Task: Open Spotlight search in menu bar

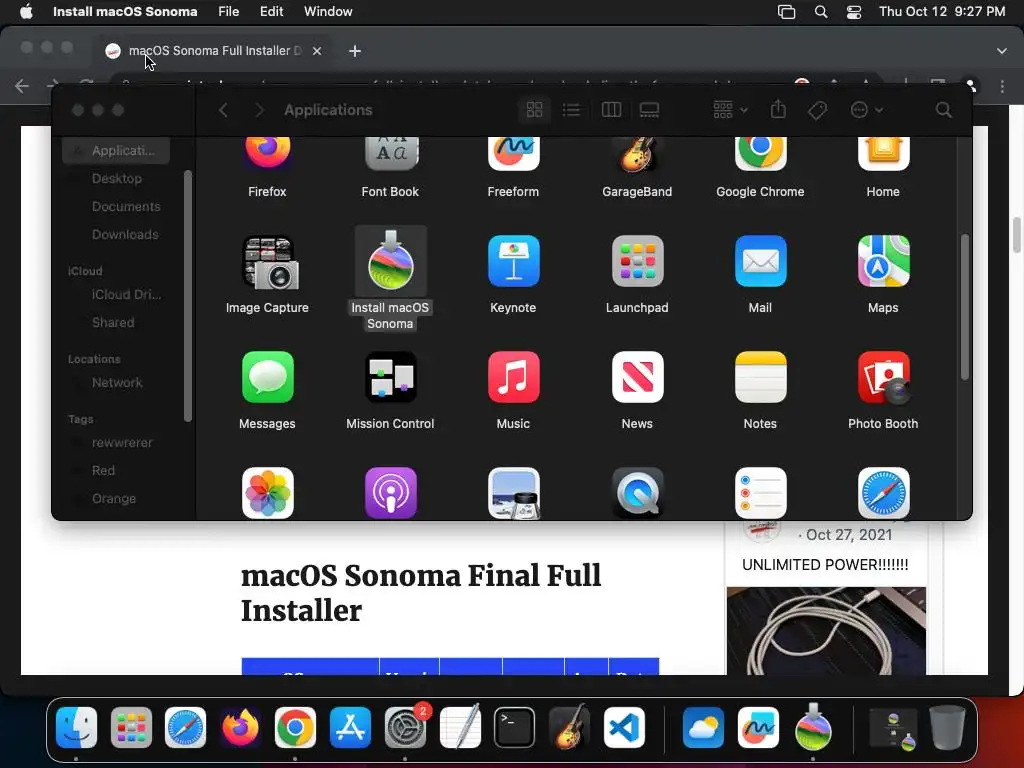Action: [x=821, y=11]
